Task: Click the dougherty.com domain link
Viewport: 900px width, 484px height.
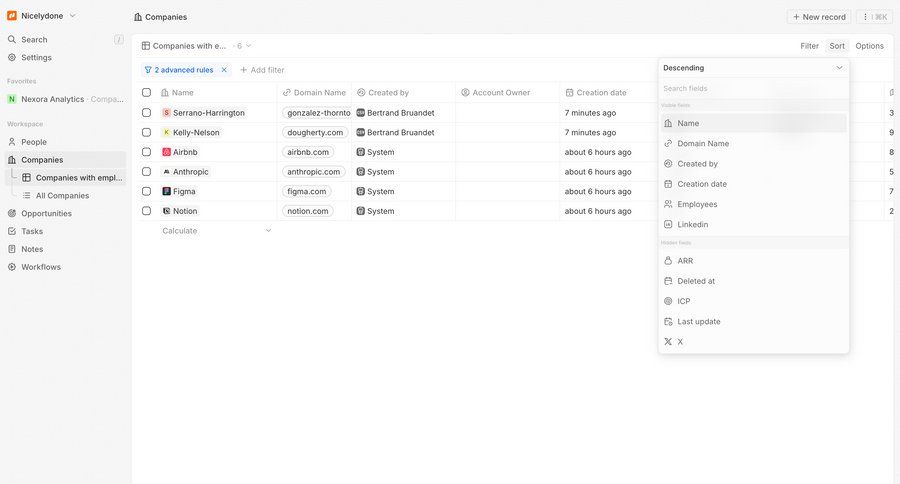Action: 315,132
